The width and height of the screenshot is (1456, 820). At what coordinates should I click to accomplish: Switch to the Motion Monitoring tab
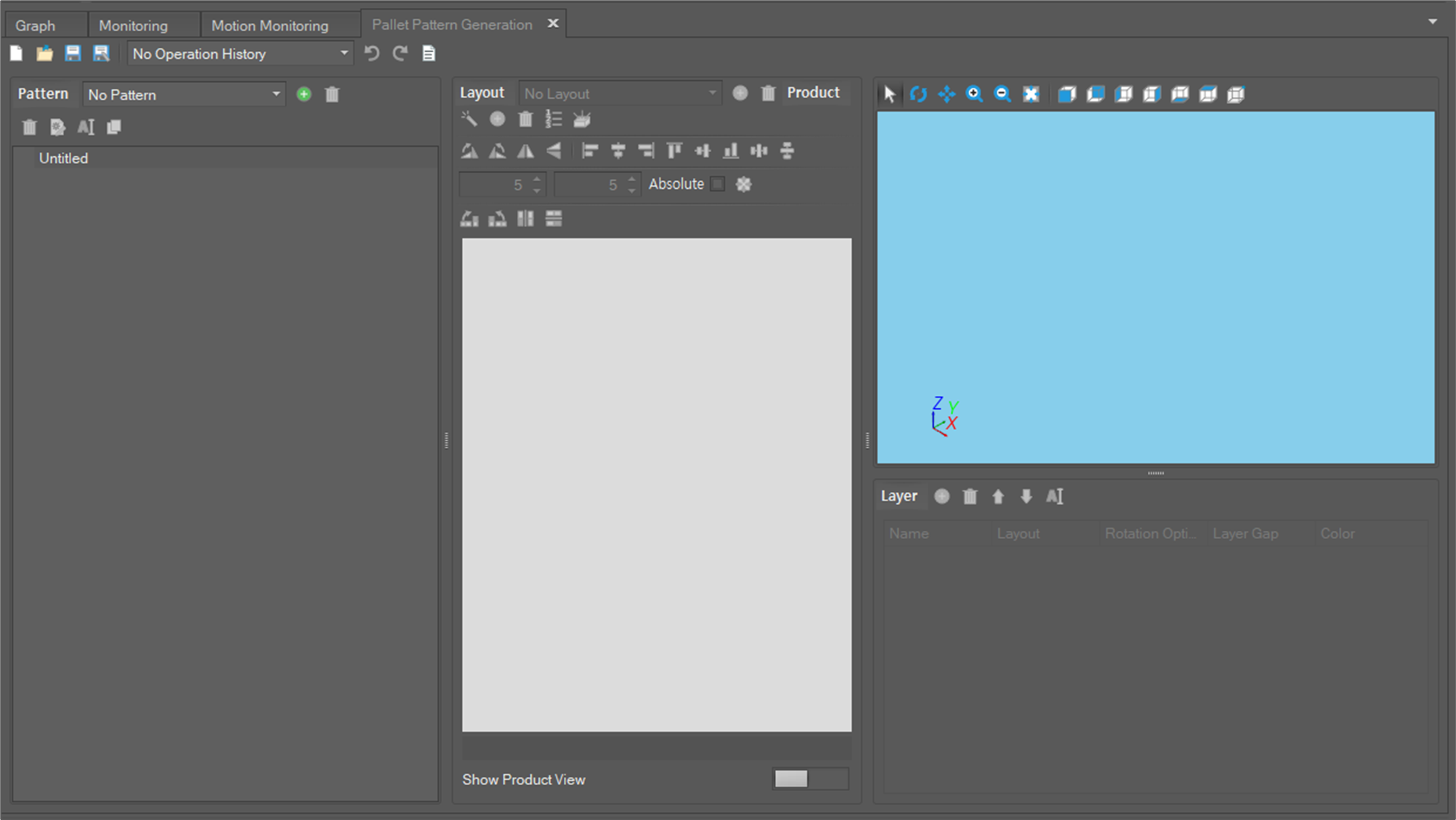[270, 25]
